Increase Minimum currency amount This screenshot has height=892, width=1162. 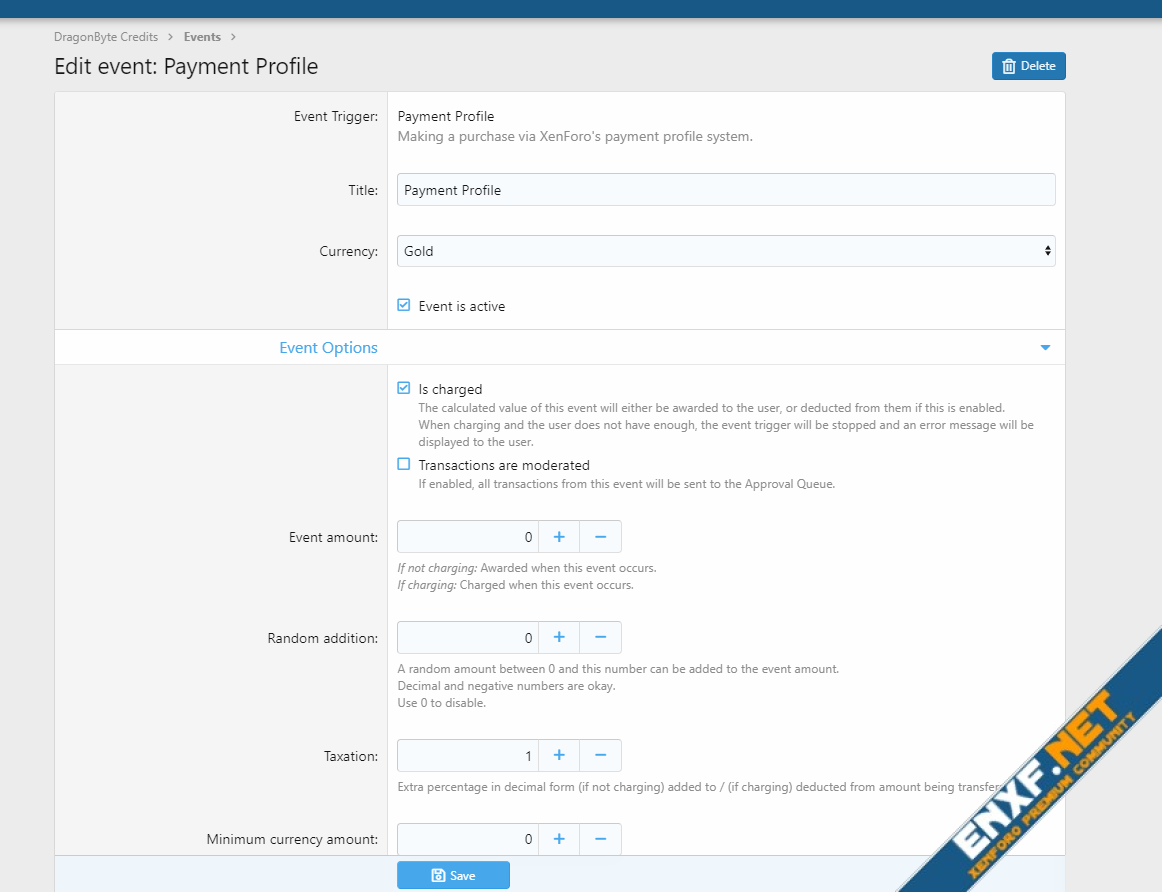(x=559, y=839)
